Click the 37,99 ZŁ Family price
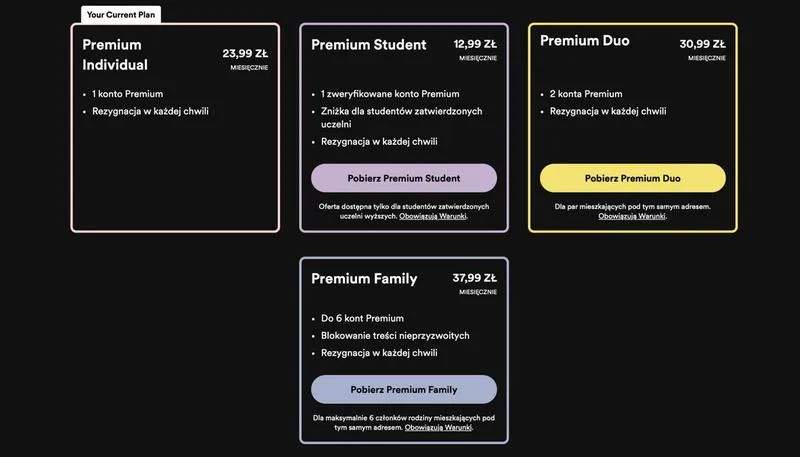The image size is (800, 457). [x=474, y=278]
